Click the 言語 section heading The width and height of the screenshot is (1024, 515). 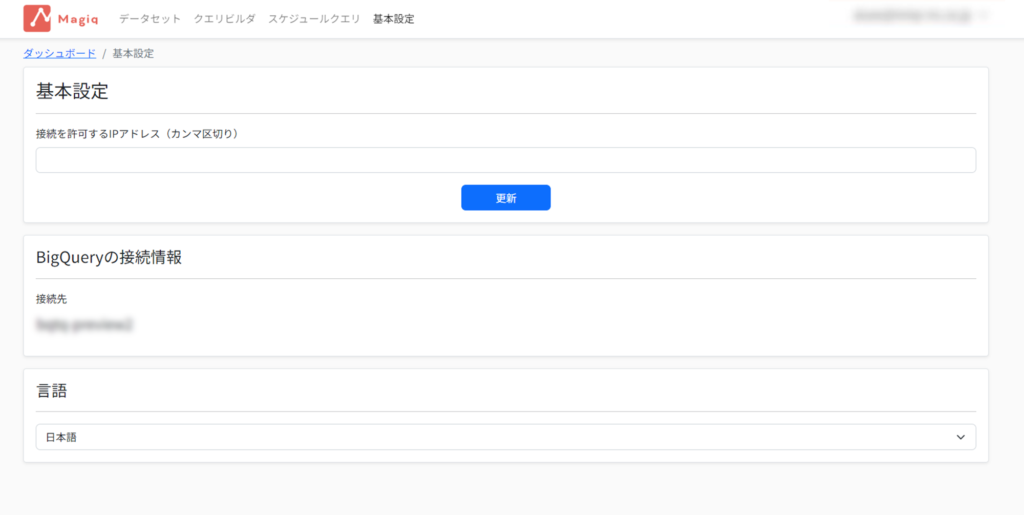pos(51,391)
